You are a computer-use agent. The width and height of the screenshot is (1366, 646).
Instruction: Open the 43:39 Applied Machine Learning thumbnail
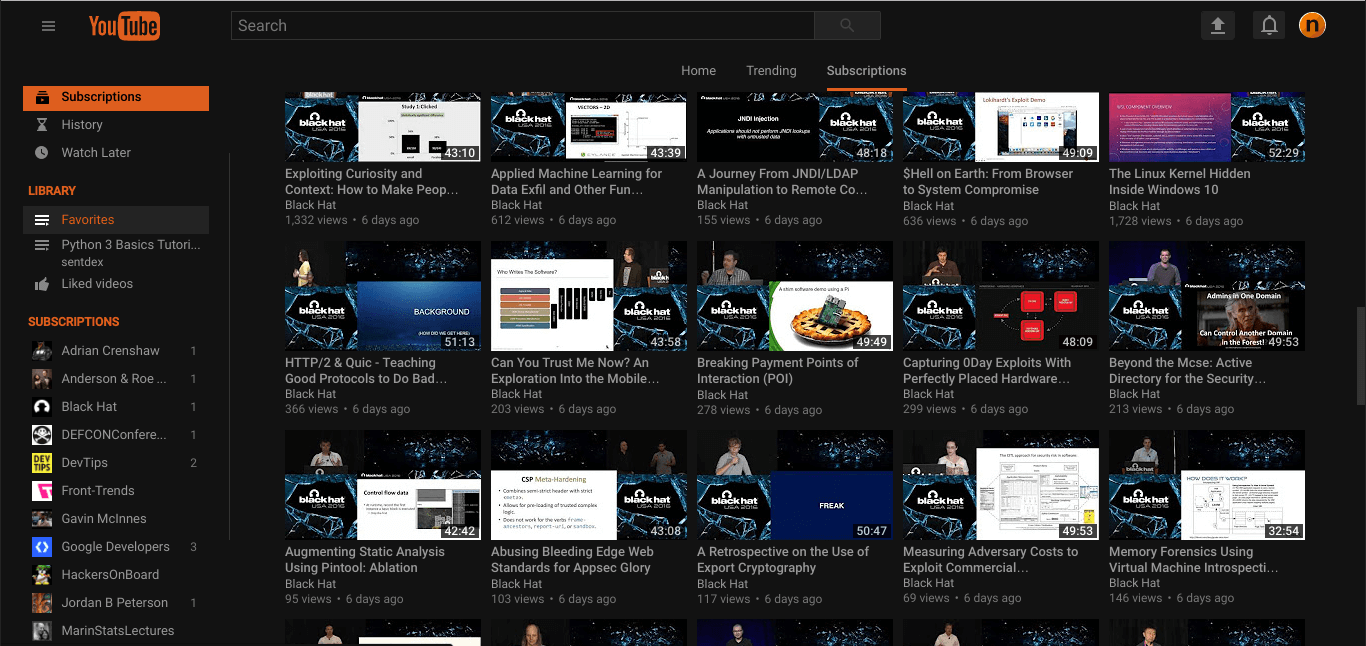tap(589, 127)
